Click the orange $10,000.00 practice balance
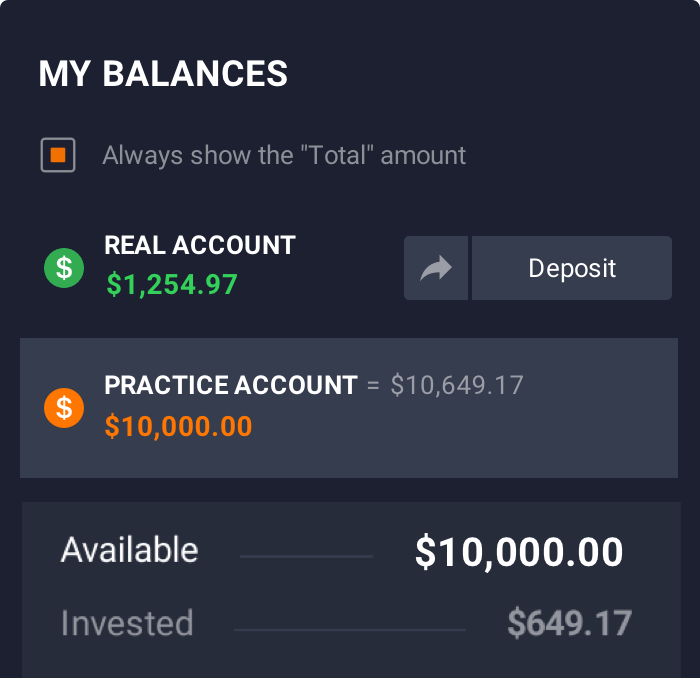The width and height of the screenshot is (700, 678). [x=178, y=426]
